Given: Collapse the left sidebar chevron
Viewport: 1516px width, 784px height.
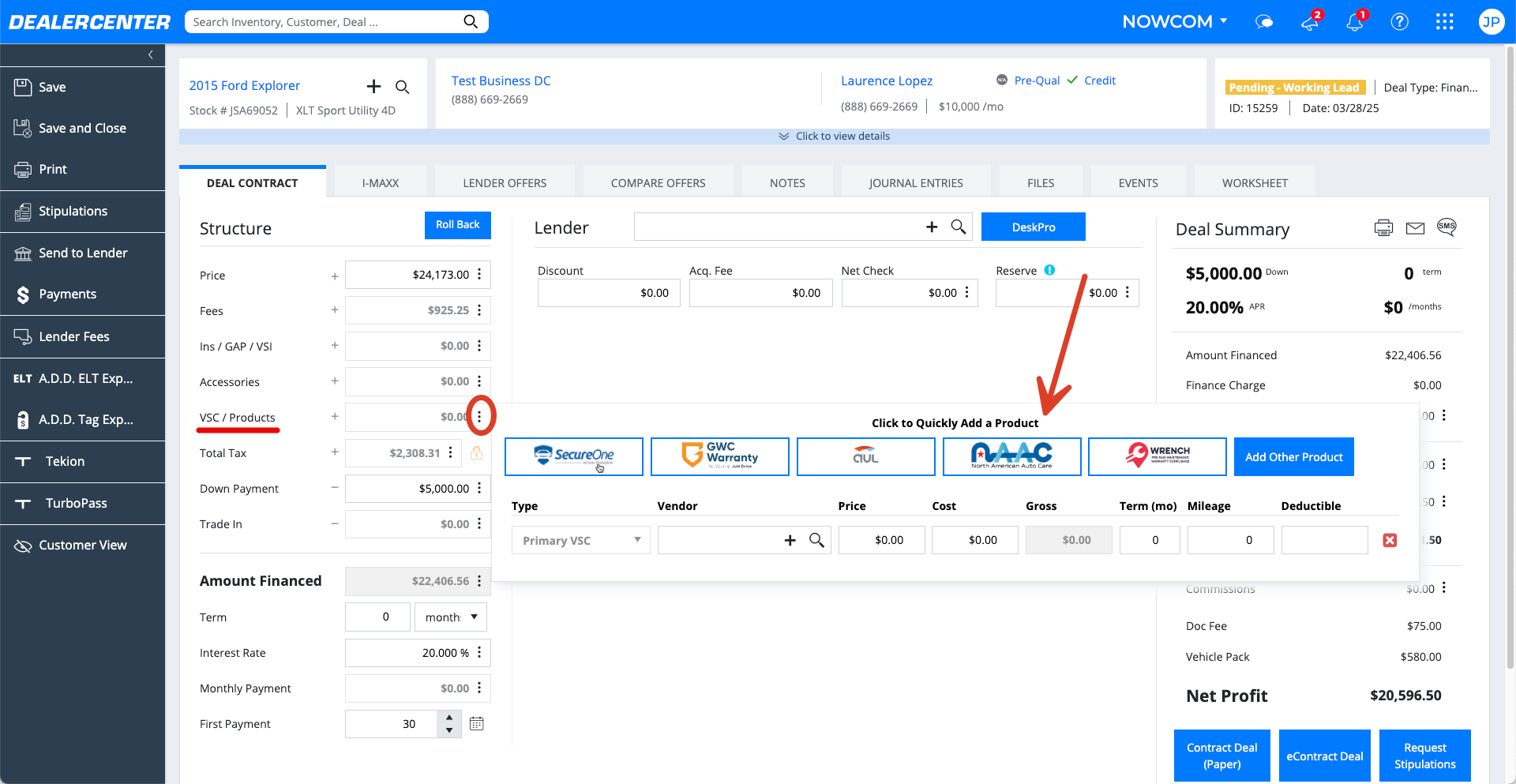Looking at the screenshot, I should (x=151, y=54).
